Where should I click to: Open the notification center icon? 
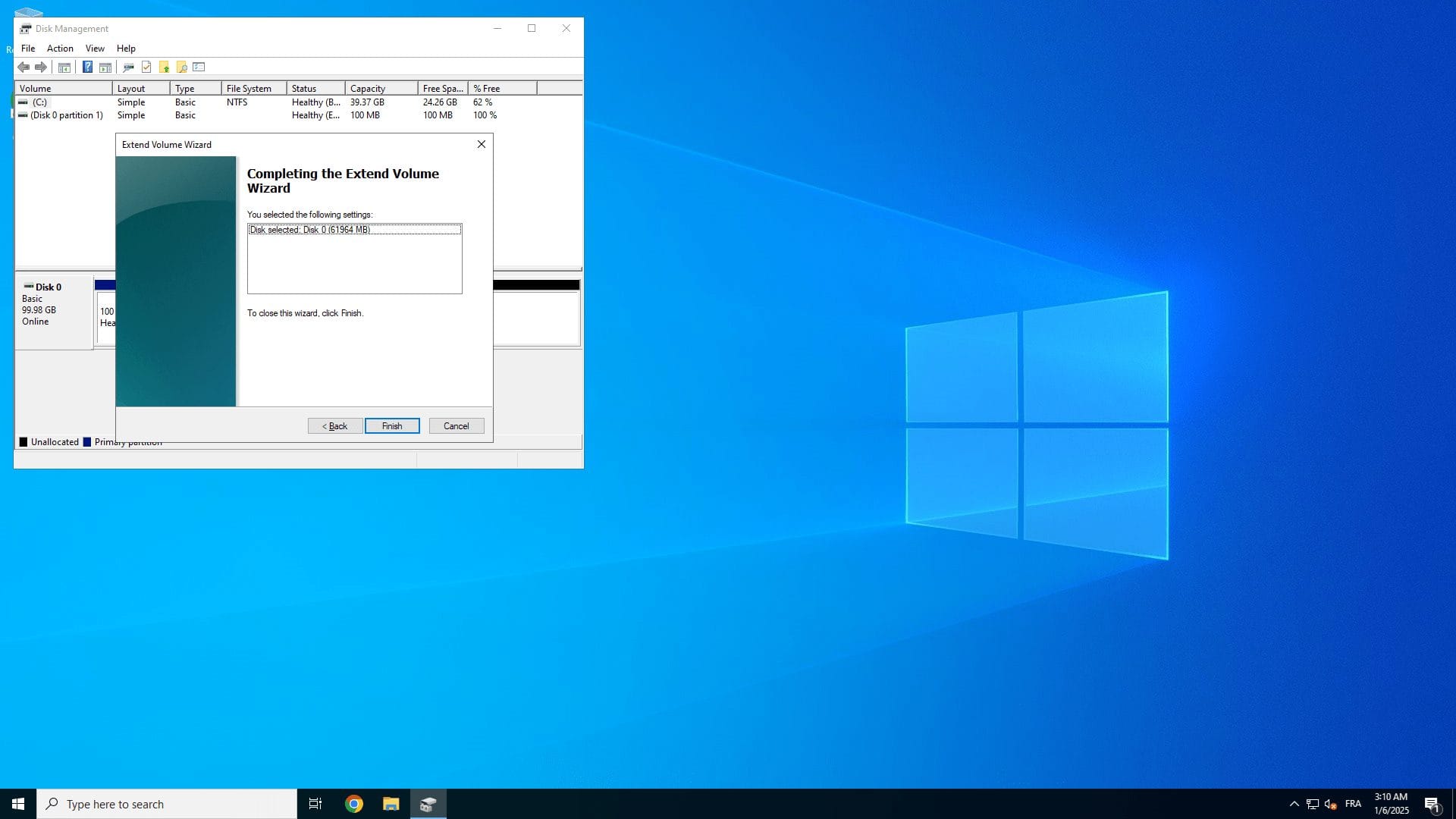(x=1432, y=805)
